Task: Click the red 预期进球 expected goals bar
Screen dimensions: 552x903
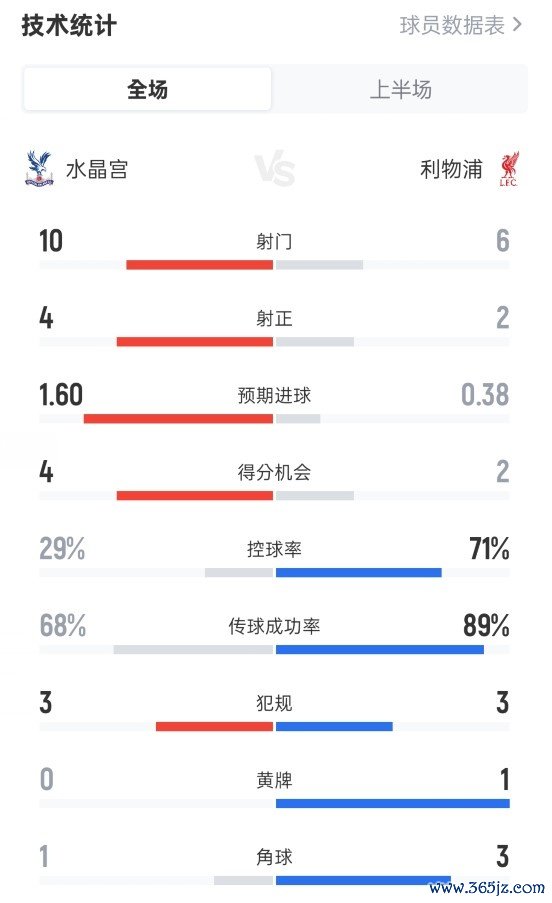Action: click(x=178, y=419)
